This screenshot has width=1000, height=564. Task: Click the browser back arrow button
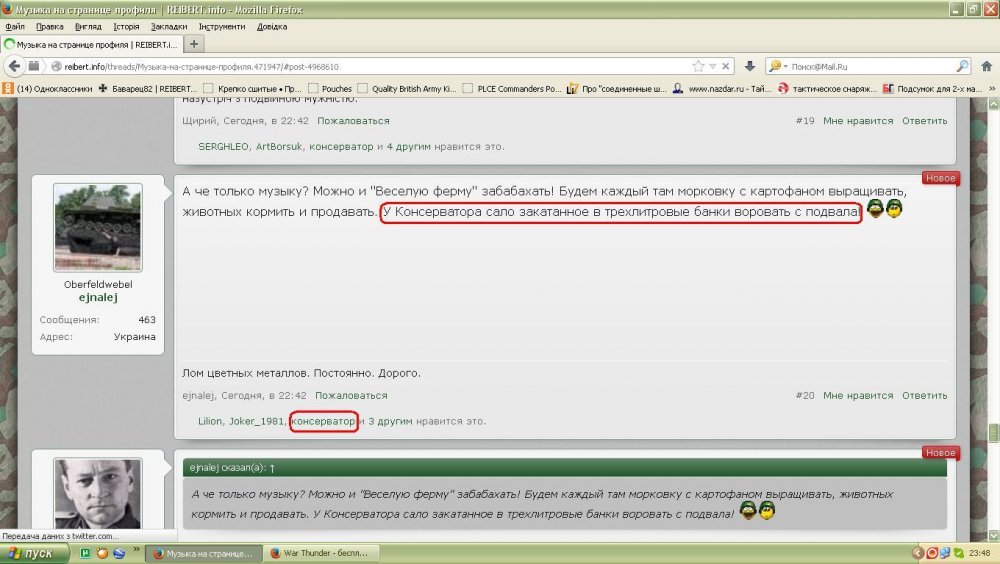tap(13, 66)
